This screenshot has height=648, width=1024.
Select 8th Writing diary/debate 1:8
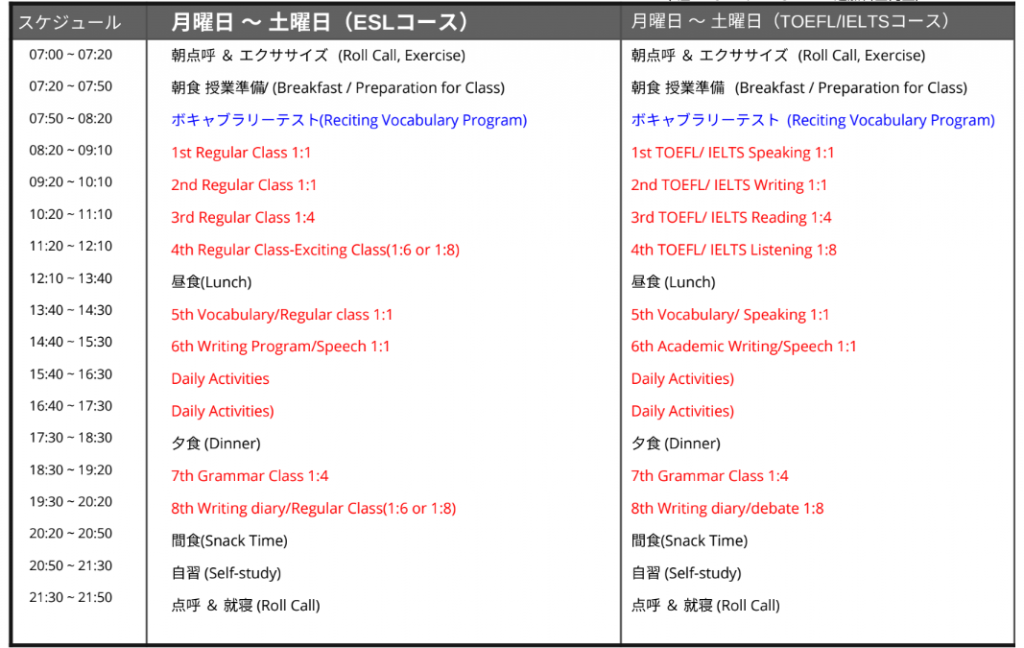[727, 509]
